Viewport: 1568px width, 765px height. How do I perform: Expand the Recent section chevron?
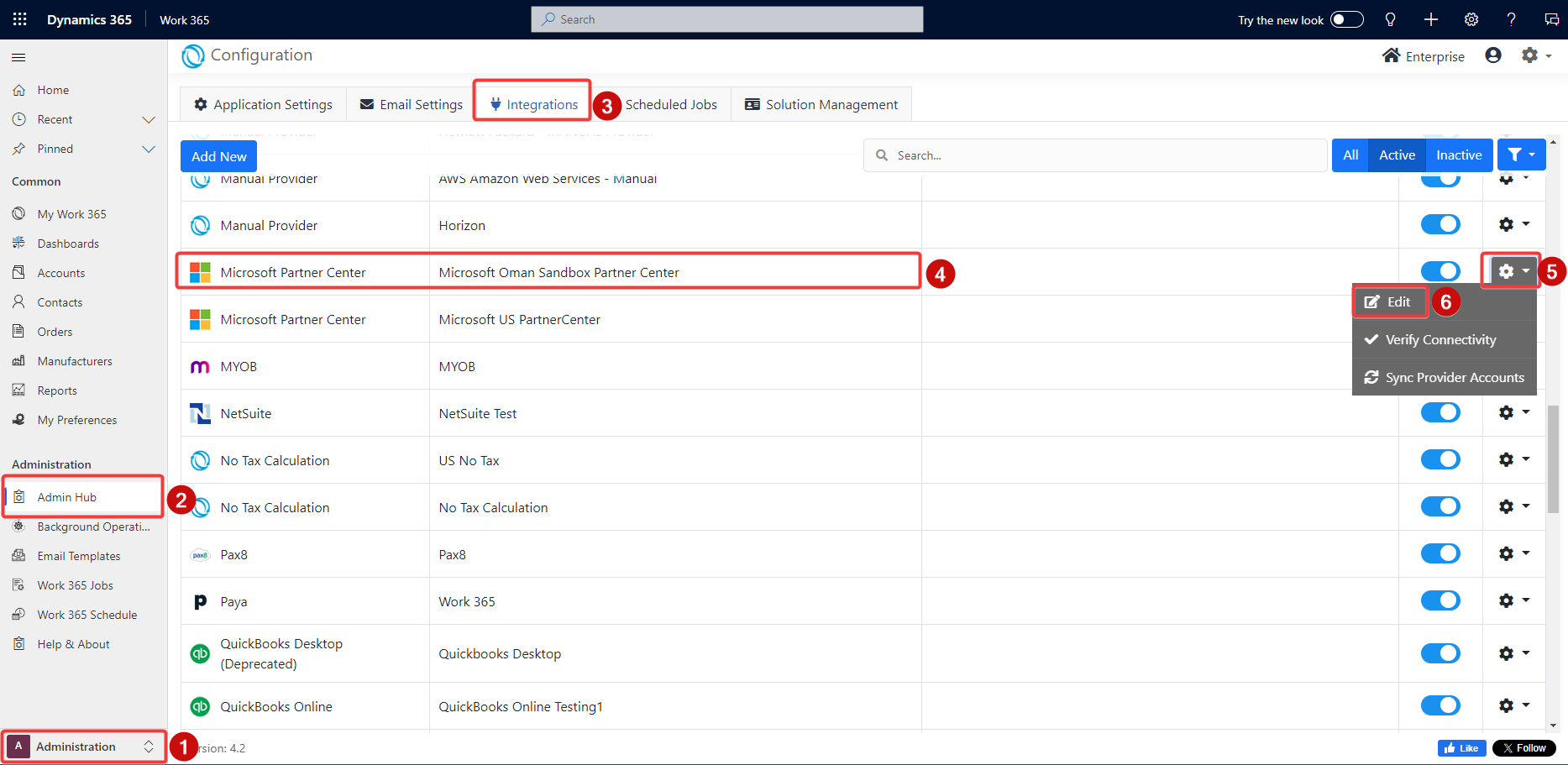pos(149,119)
